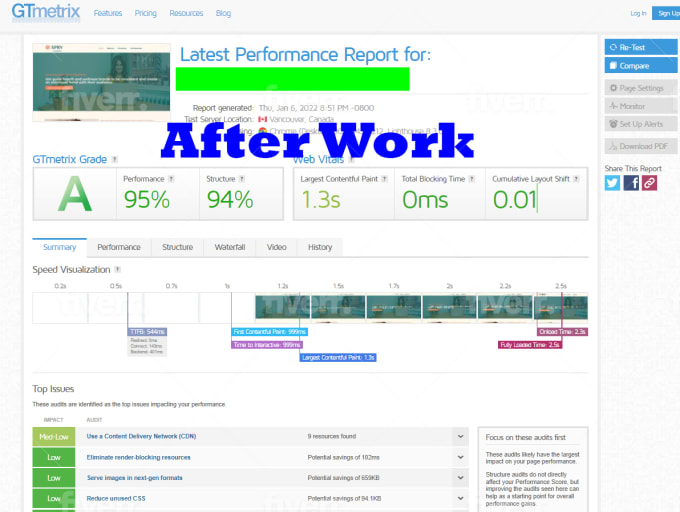680x512 pixels.
Task: Open the Eliminate render-blocking resources audit
Action: (x=138, y=457)
